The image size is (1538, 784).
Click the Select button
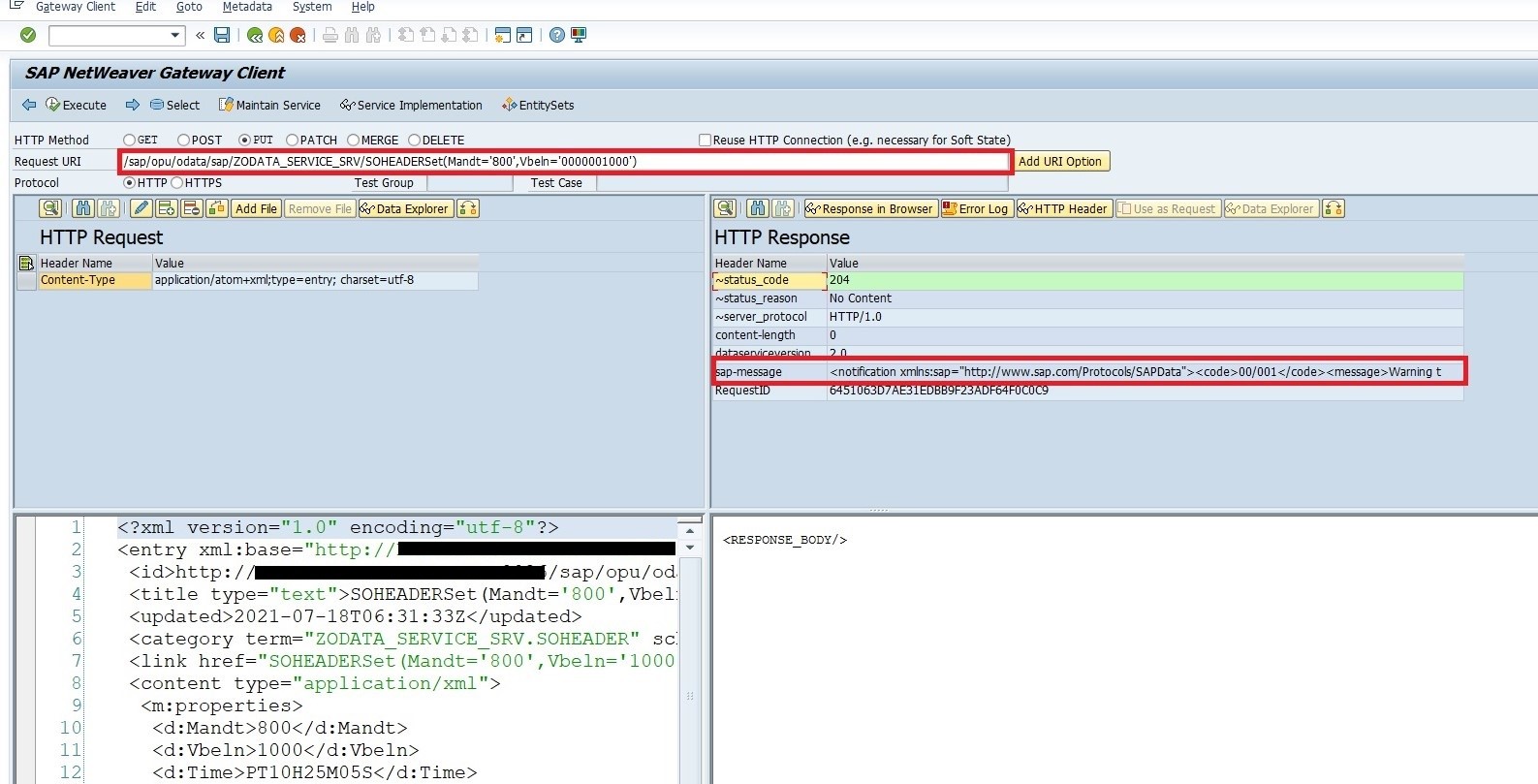(174, 105)
